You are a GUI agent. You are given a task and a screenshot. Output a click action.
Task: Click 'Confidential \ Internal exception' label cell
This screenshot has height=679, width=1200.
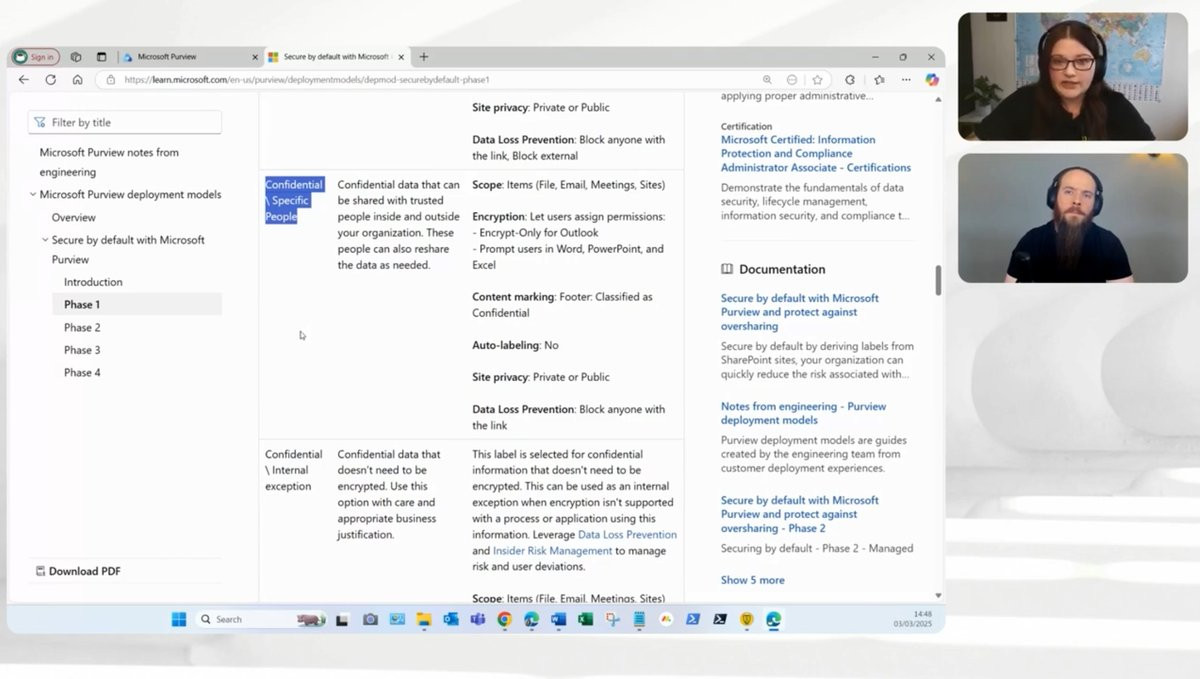point(294,470)
